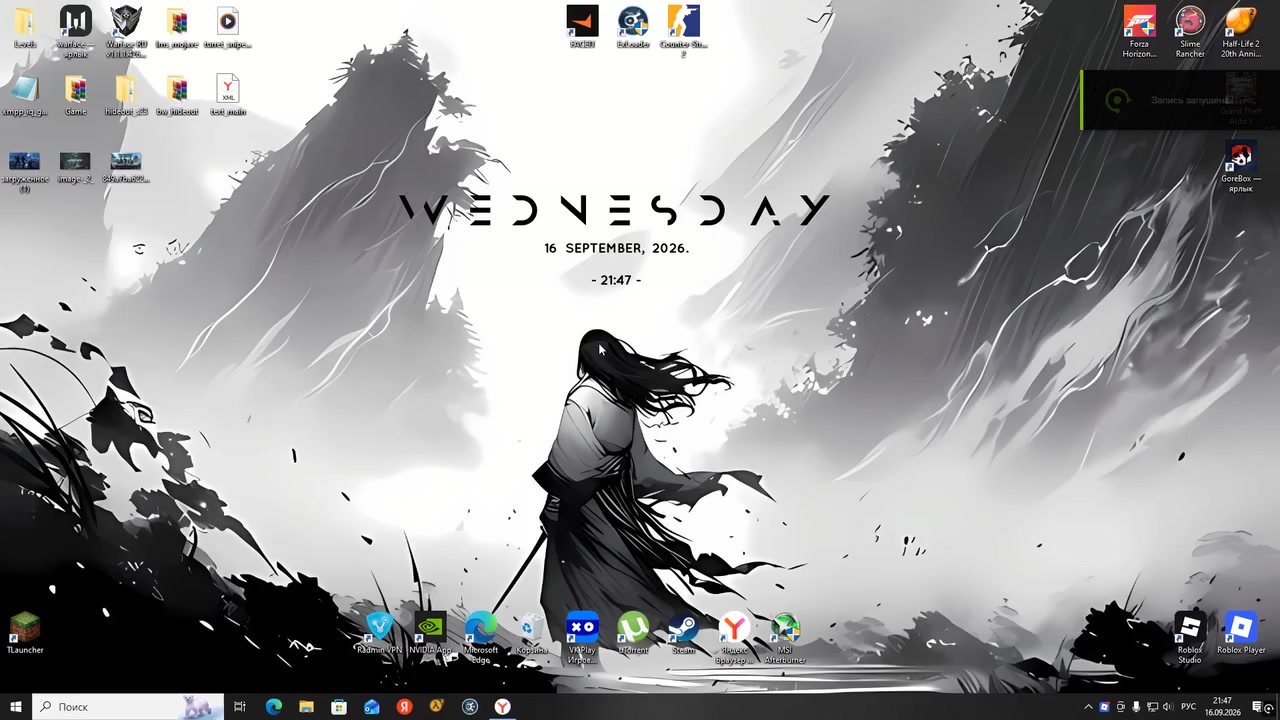Open the Half-Life lambda taskbar icon
Screen dimensions: 1280x720
[437, 707]
